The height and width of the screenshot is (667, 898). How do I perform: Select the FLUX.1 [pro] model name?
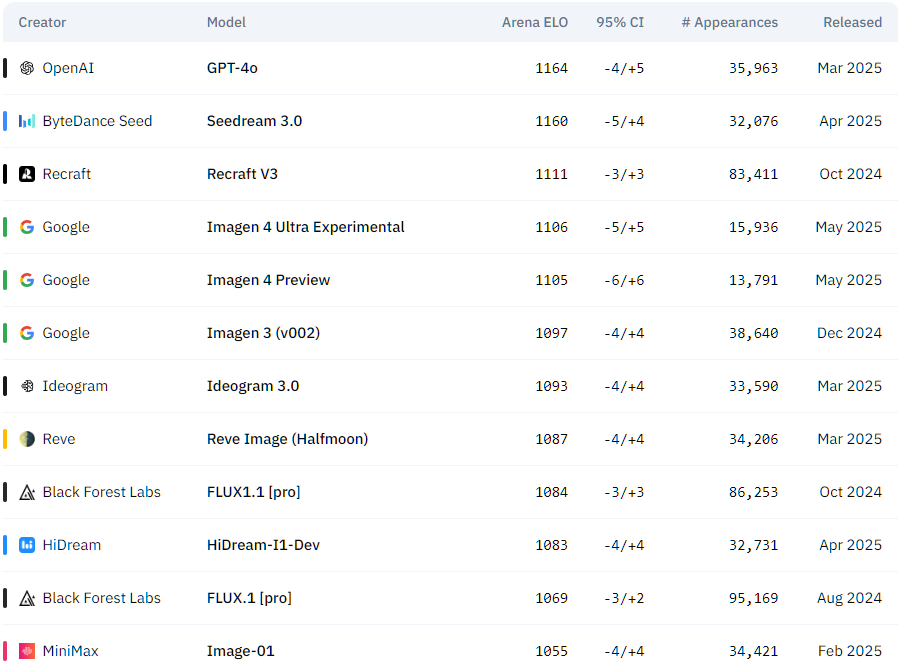249,598
